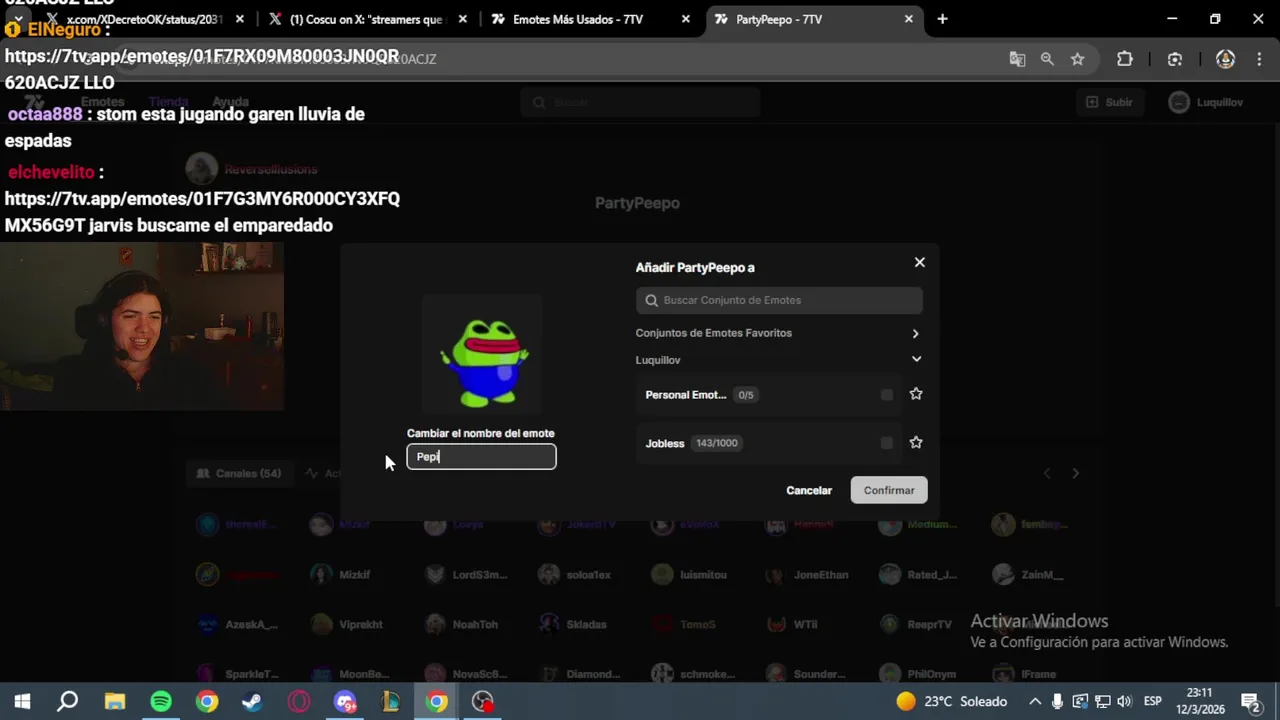
Task: Switch ESP keyboard language indicator
Action: pyautogui.click(x=1152, y=701)
